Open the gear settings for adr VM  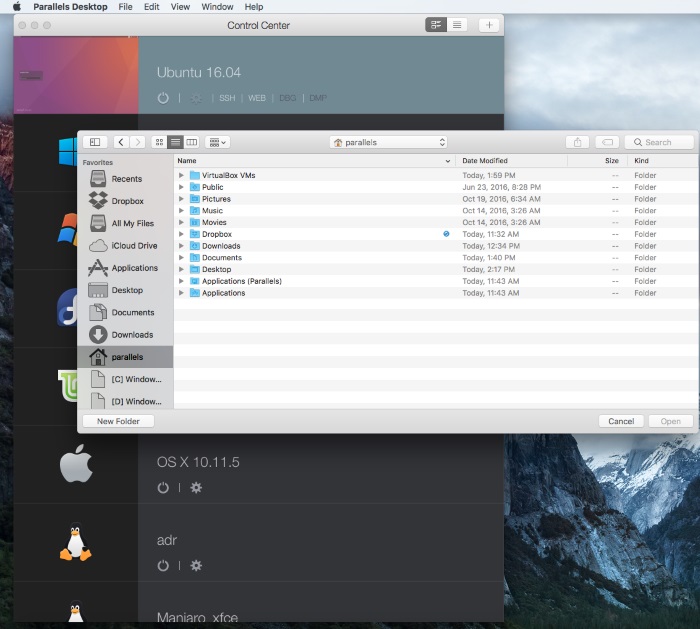point(196,565)
